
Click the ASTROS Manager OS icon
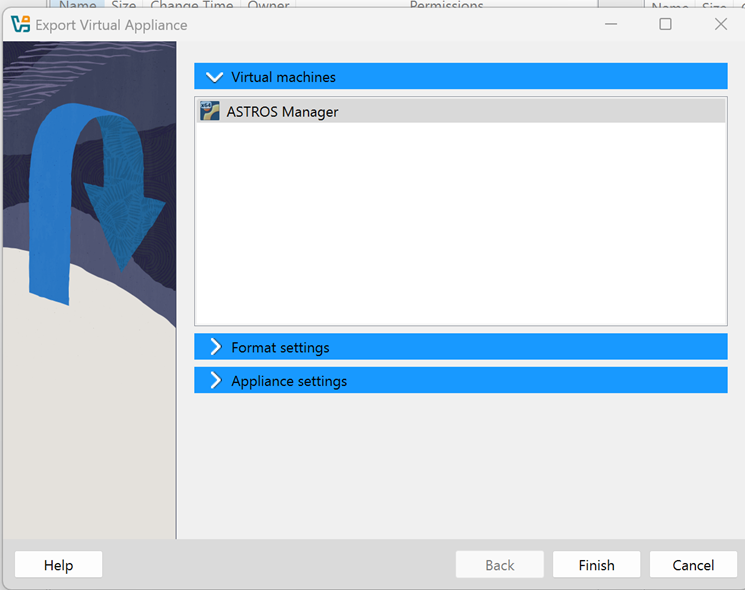click(210, 112)
